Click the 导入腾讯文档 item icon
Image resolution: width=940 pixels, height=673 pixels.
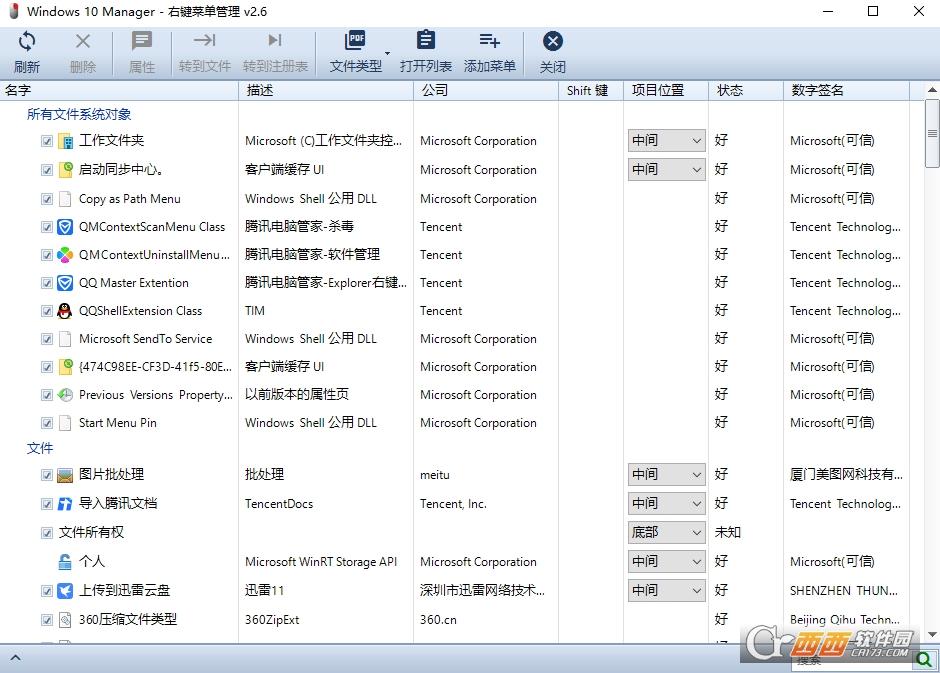click(65, 504)
